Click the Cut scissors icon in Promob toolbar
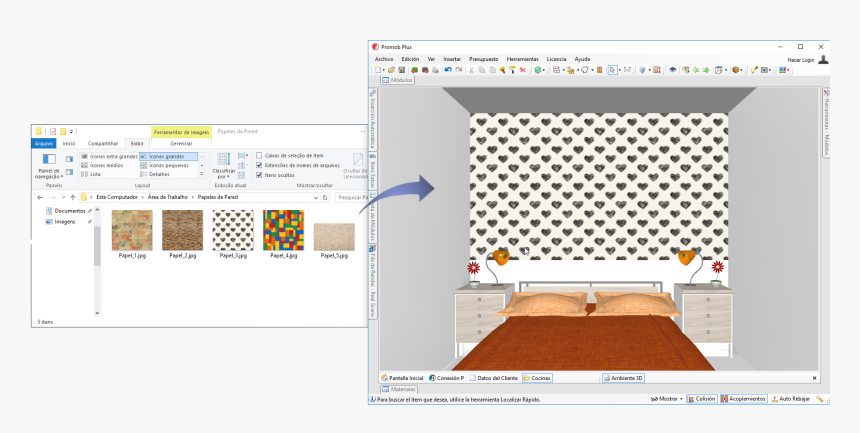 point(471,70)
